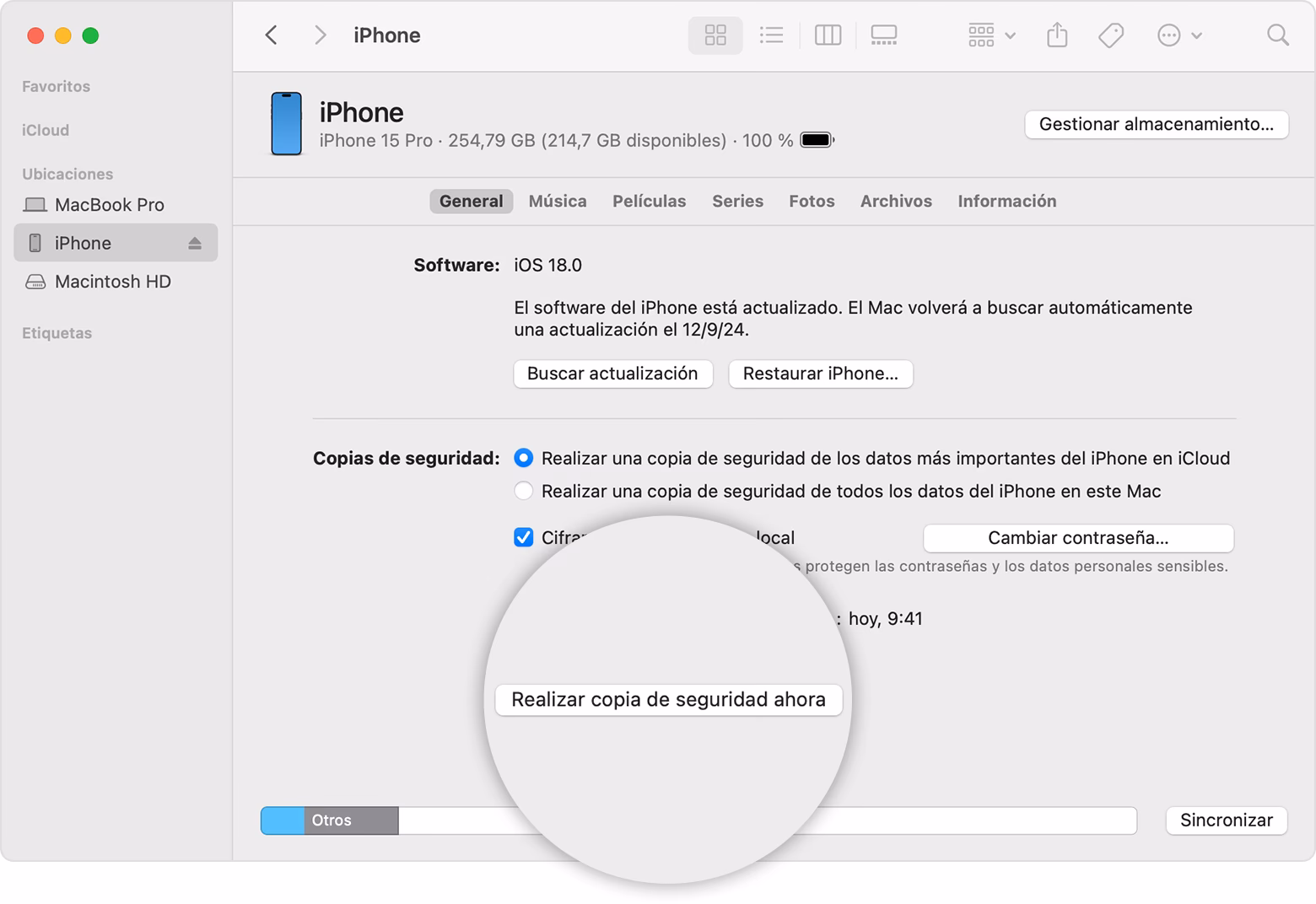This screenshot has width=1316, height=904.
Task: Switch to the Información tab
Action: pyautogui.click(x=1006, y=201)
